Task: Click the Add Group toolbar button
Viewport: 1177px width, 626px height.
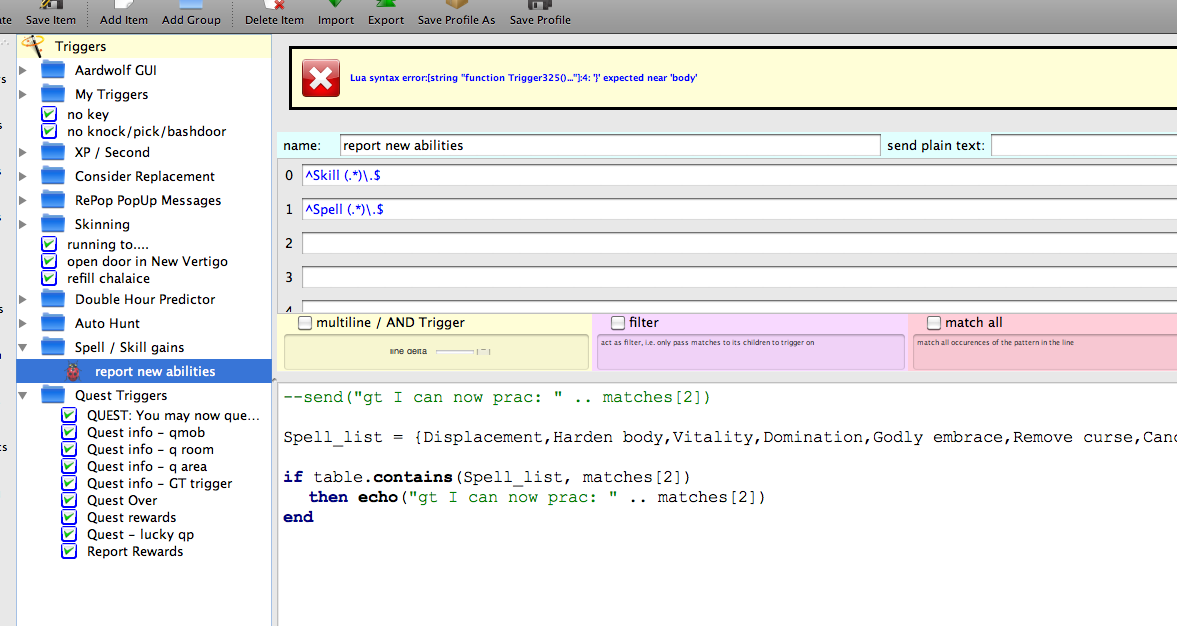Action: click(191, 14)
